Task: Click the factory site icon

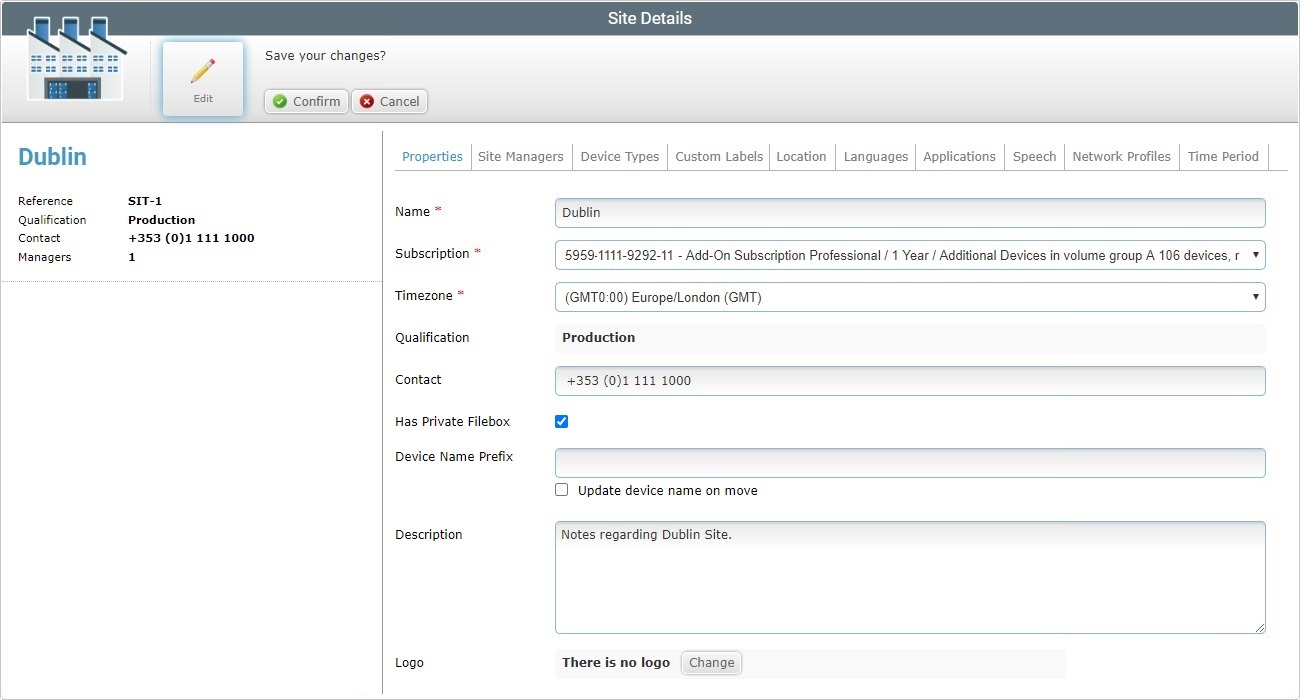Action: 76,60
